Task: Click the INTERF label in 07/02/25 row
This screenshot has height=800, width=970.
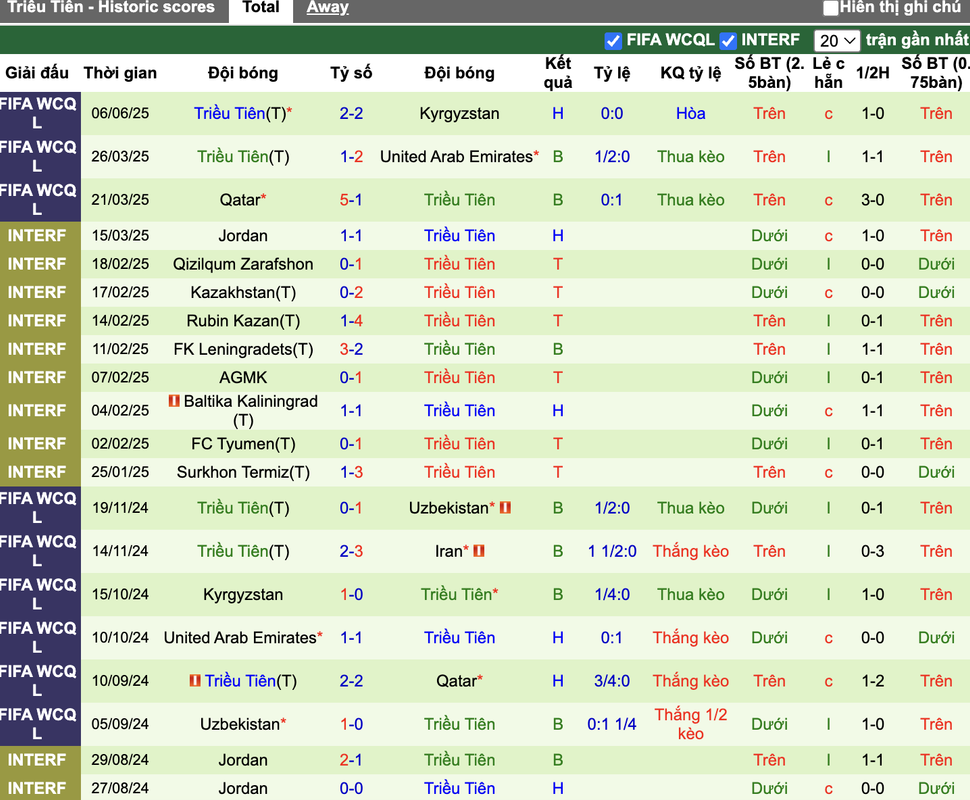Action: (x=36, y=378)
